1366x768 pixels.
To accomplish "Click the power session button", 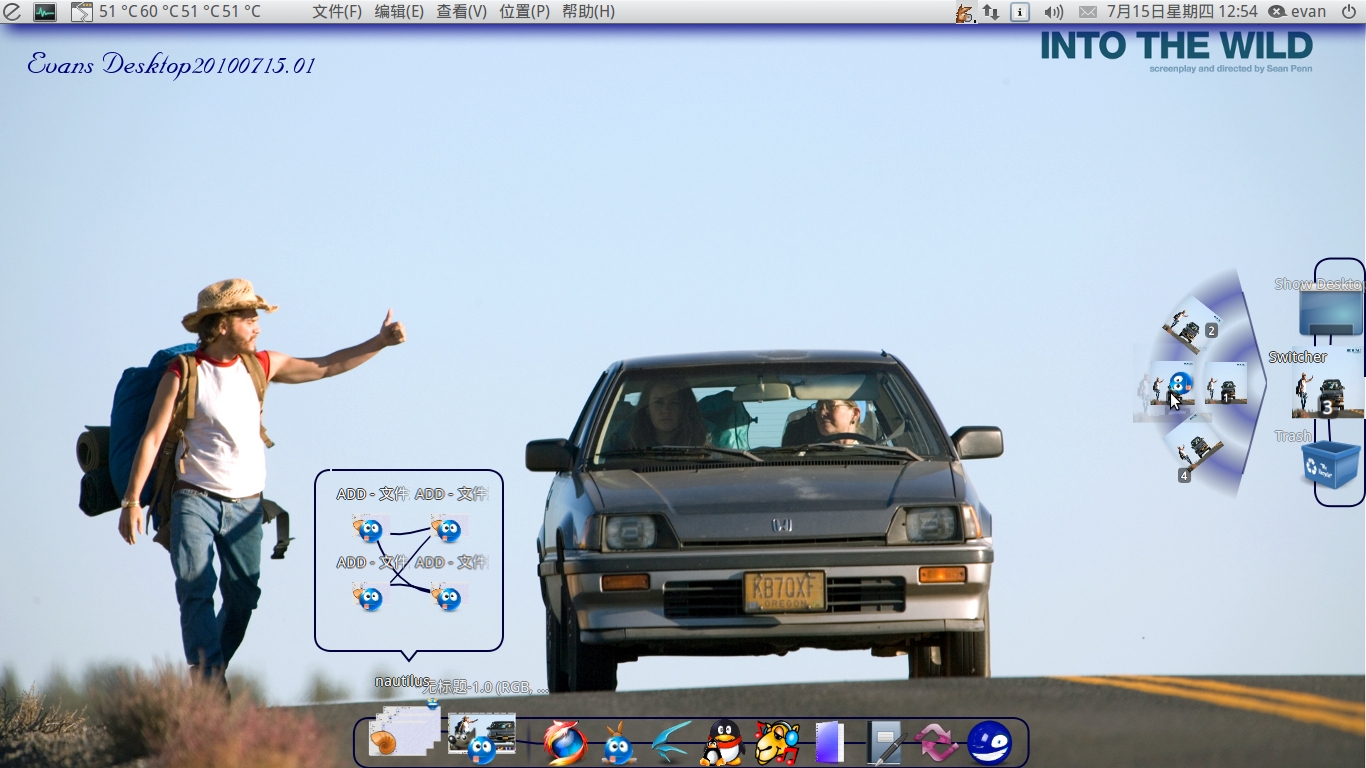I will pyautogui.click(x=1349, y=12).
